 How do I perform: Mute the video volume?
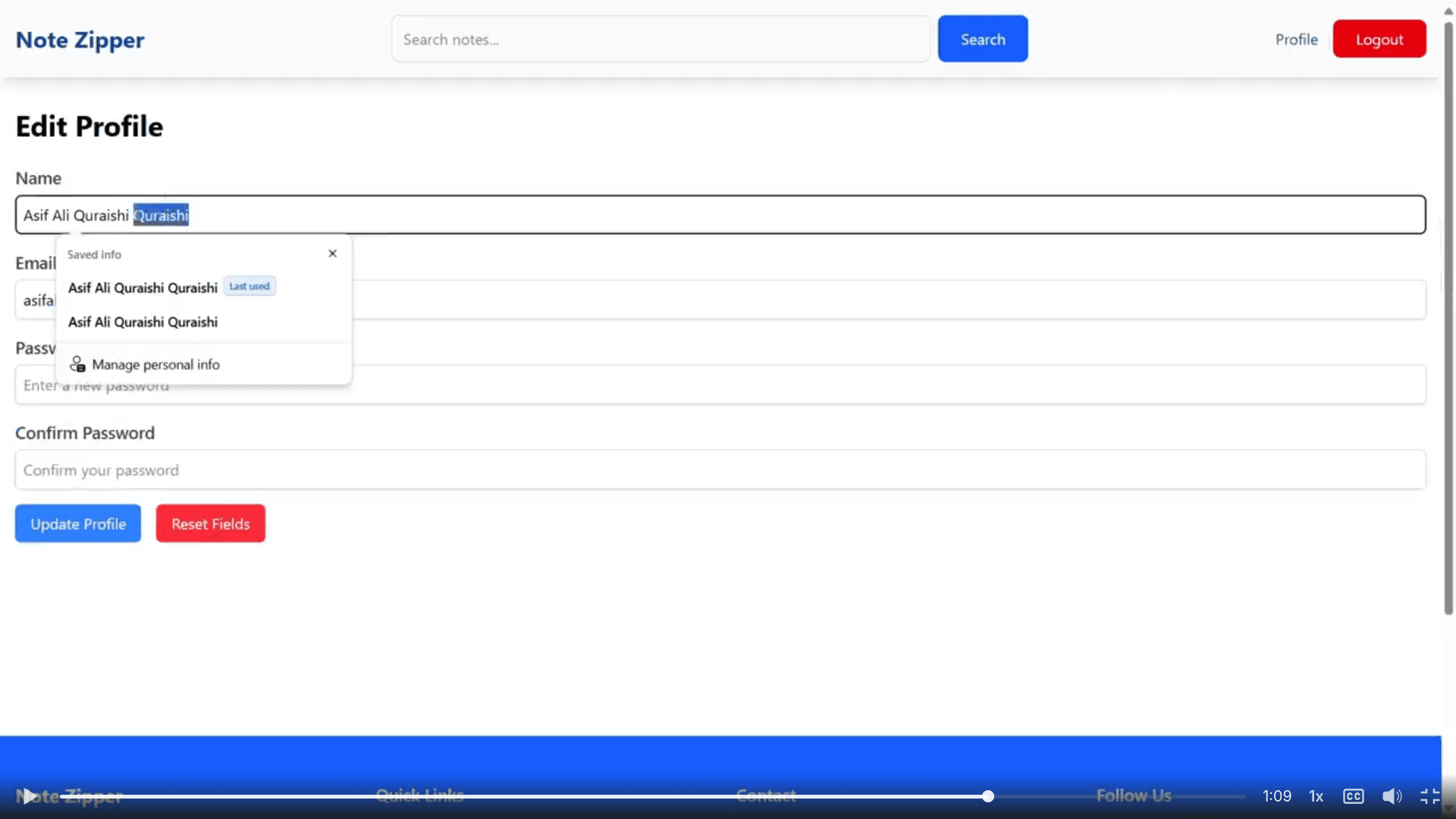pyautogui.click(x=1392, y=796)
